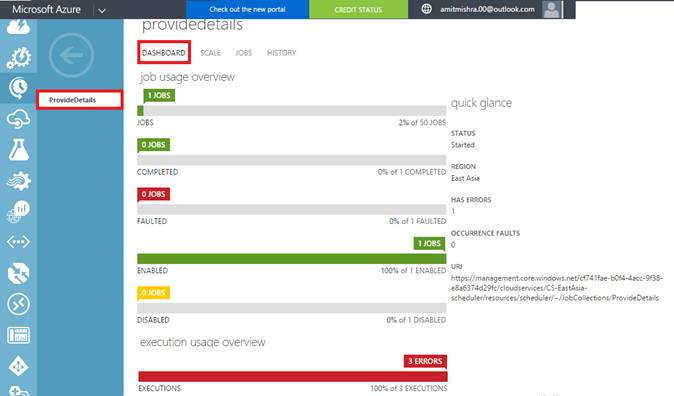Expand the Microsoft Azure chevron dropdown

(102, 10)
